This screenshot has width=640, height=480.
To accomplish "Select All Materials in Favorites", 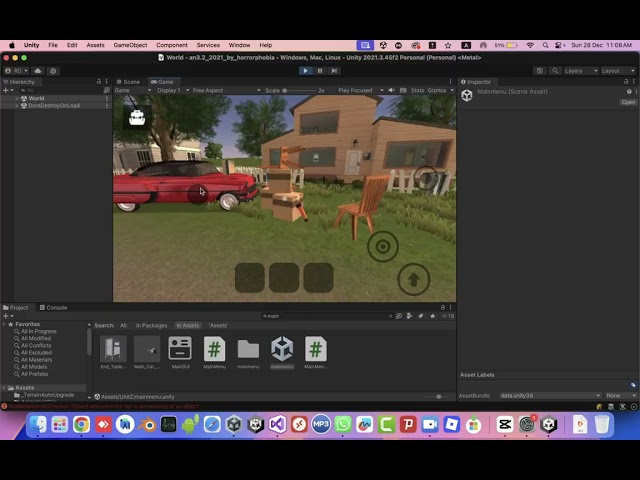I will (36, 360).
